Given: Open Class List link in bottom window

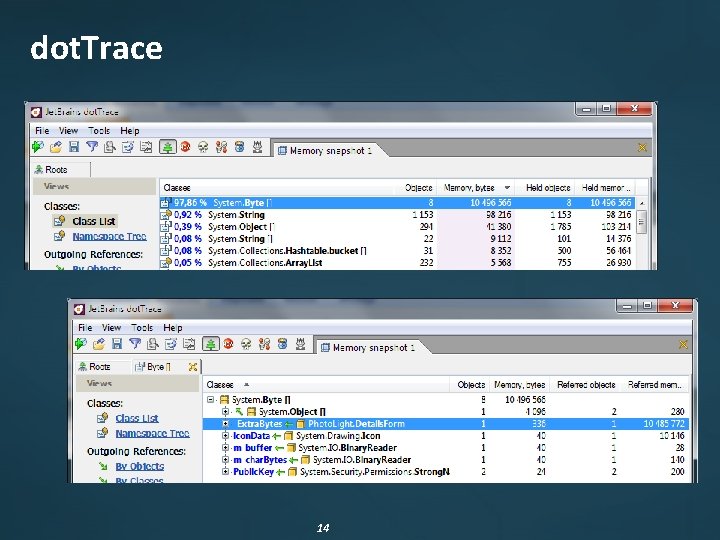Looking at the screenshot, I should tap(137, 418).
